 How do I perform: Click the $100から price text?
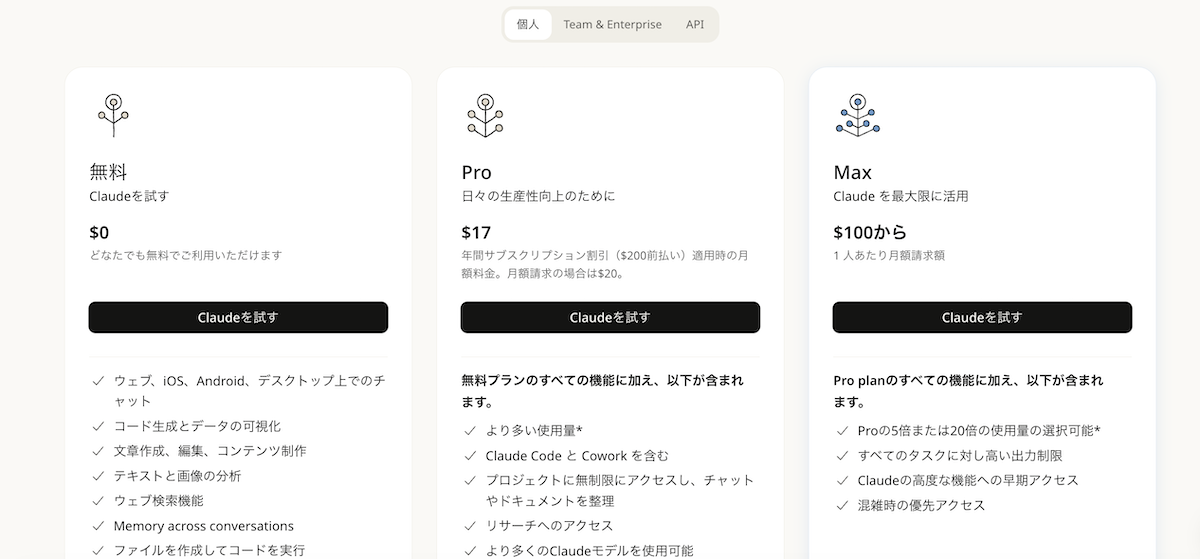869,233
